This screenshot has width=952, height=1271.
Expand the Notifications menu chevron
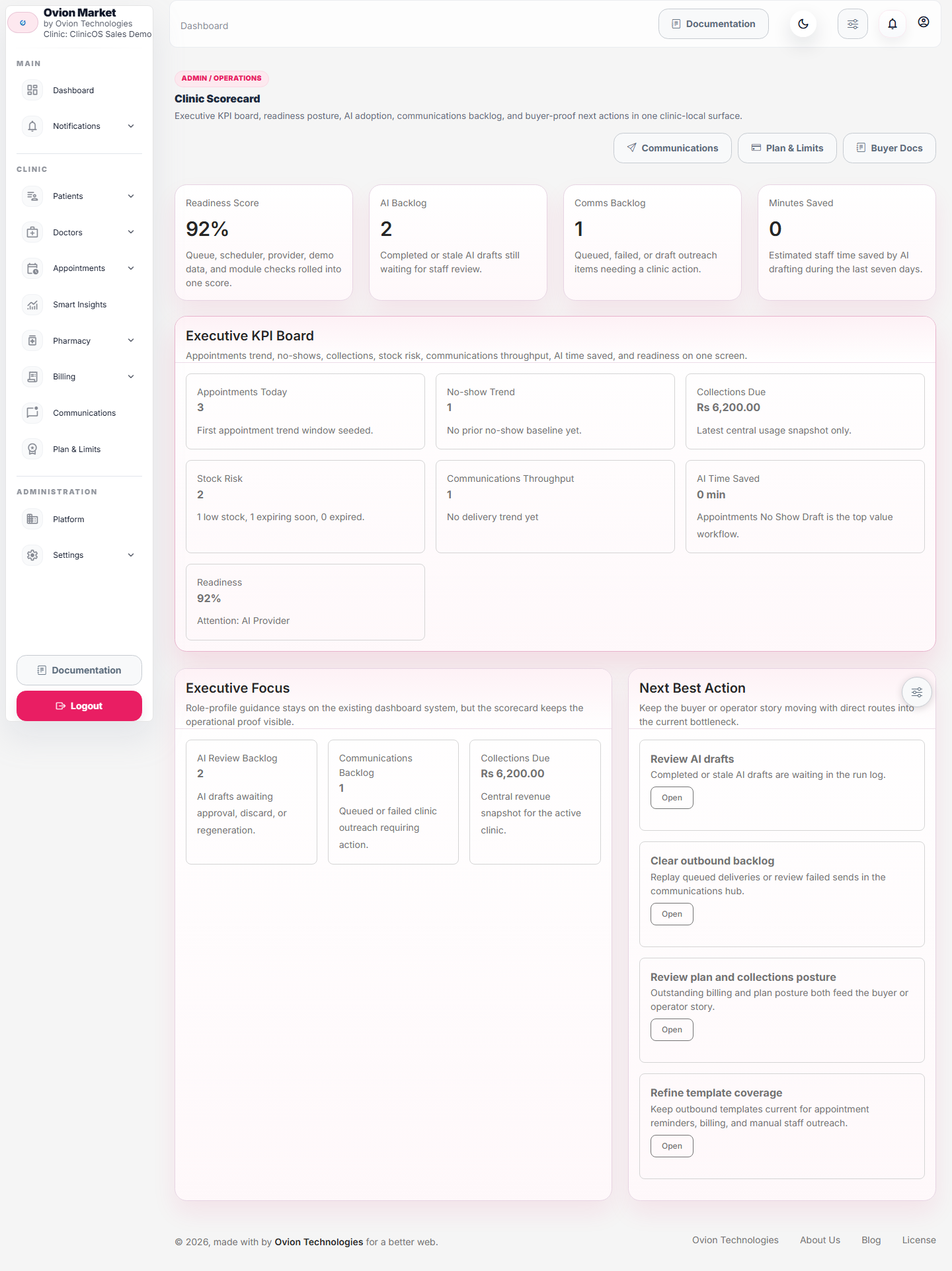[x=131, y=126]
